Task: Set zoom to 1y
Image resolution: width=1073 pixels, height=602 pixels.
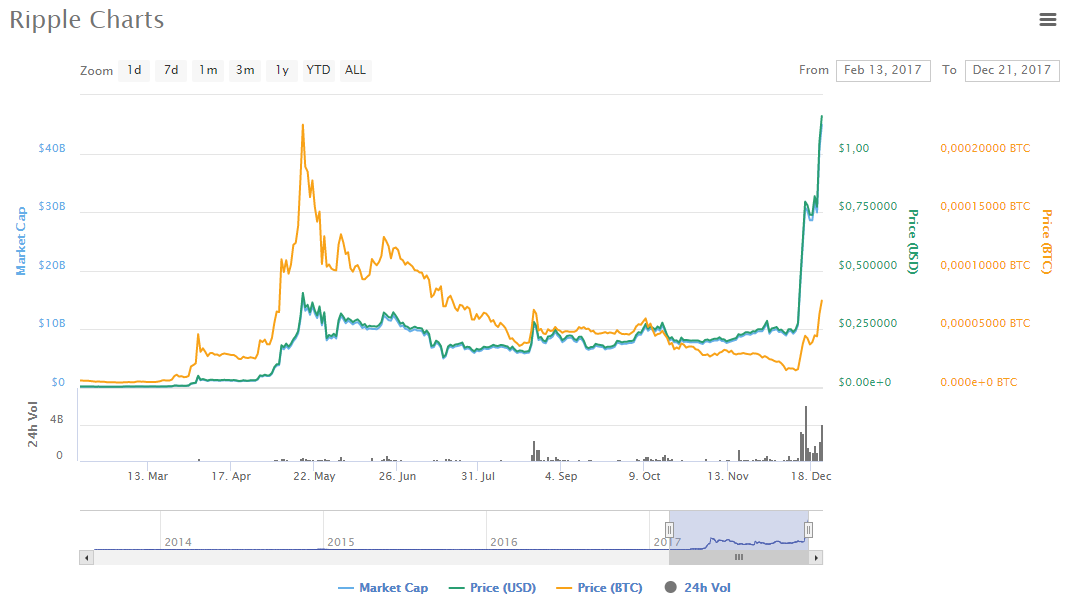Action: click(282, 70)
